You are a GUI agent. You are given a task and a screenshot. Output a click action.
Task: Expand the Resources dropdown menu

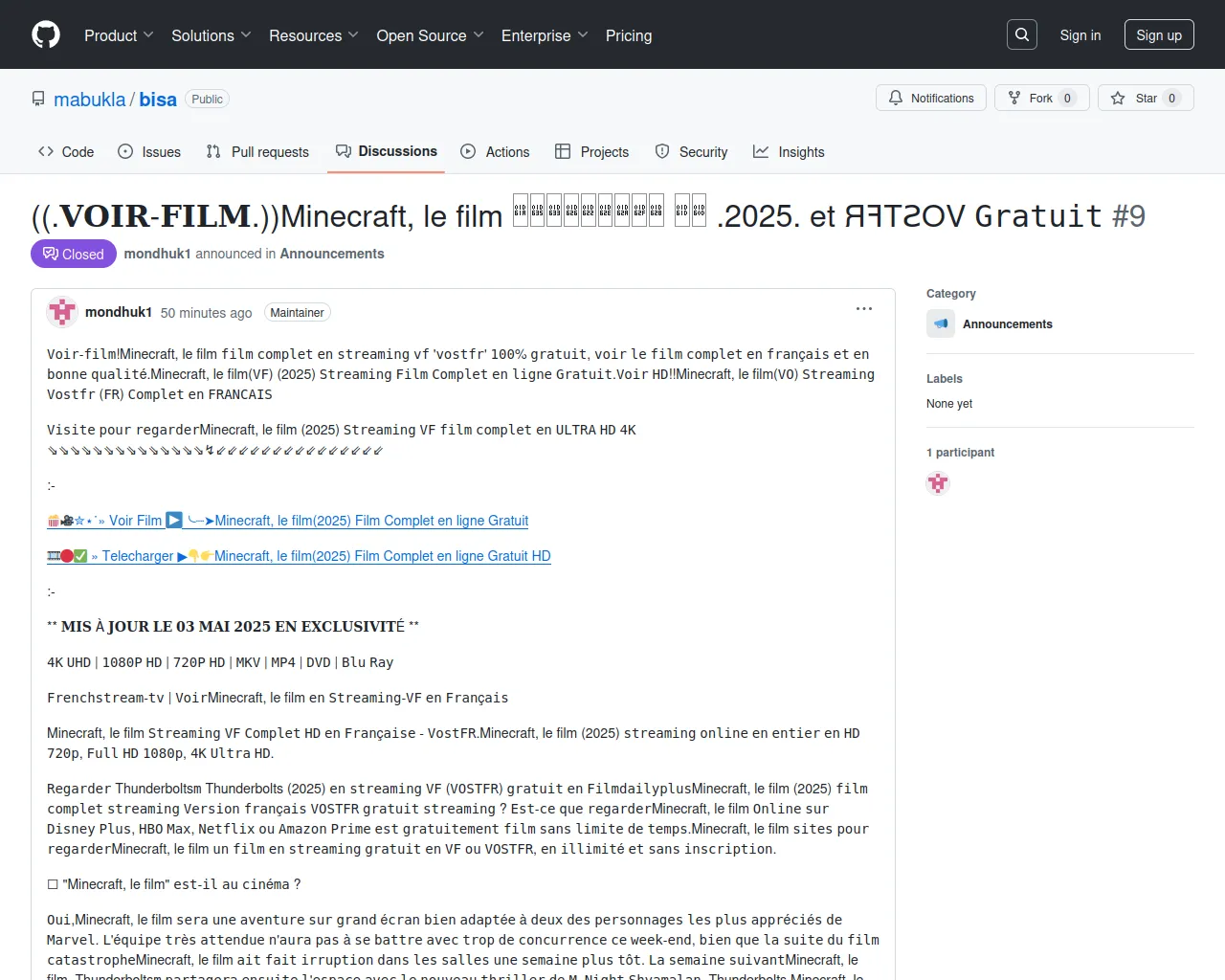[314, 35]
